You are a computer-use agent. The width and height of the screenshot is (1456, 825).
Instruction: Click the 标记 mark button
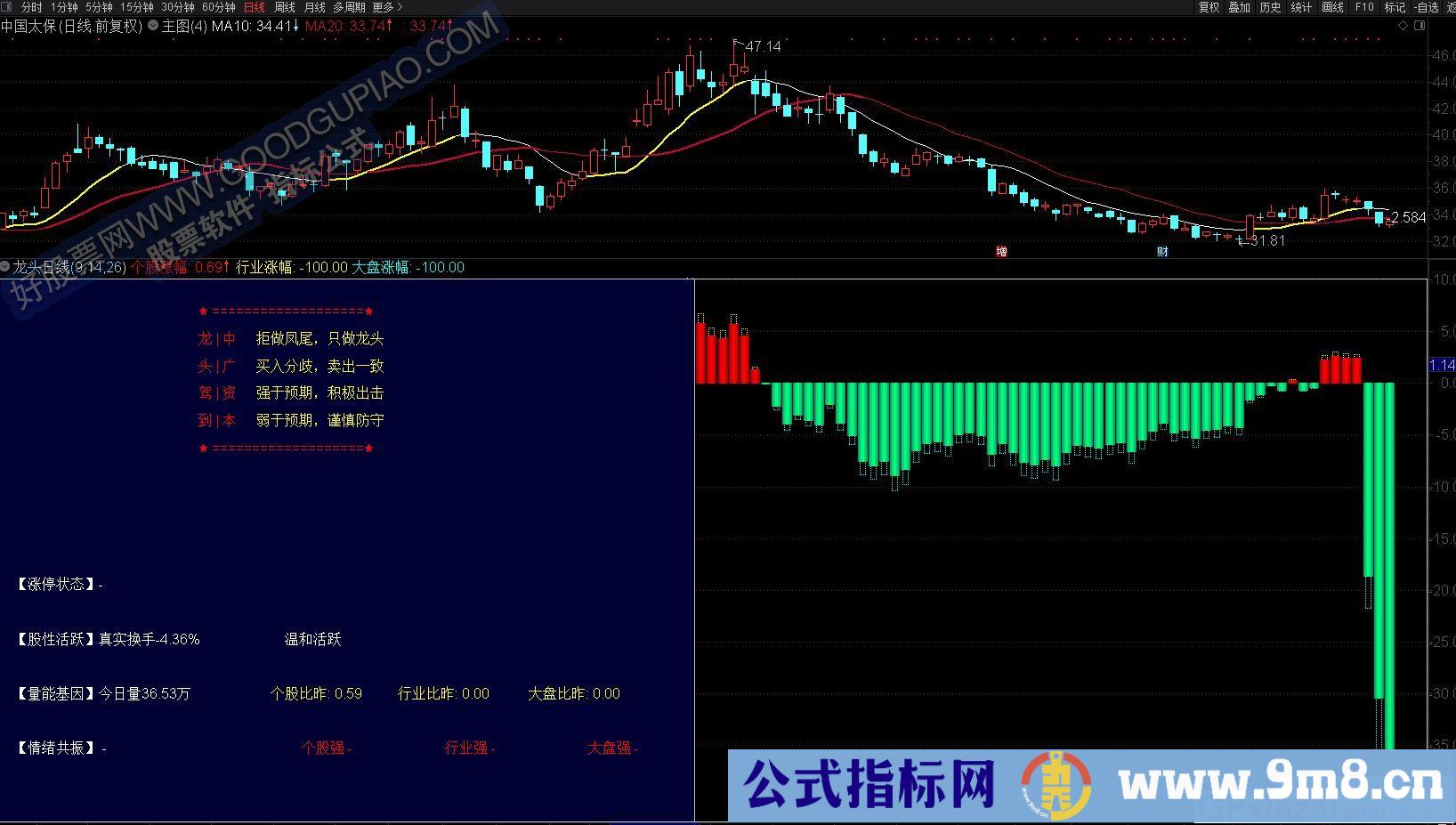coord(1395,7)
